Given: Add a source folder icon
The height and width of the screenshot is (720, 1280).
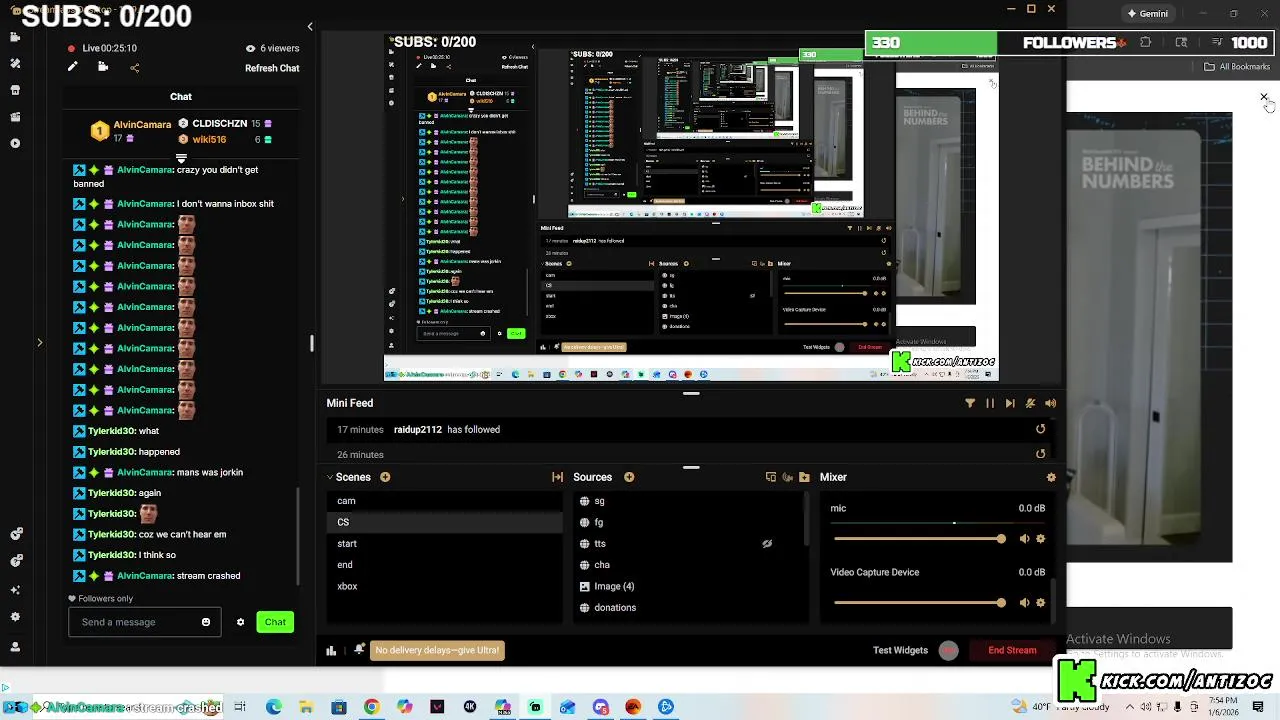Looking at the screenshot, I should click(804, 477).
